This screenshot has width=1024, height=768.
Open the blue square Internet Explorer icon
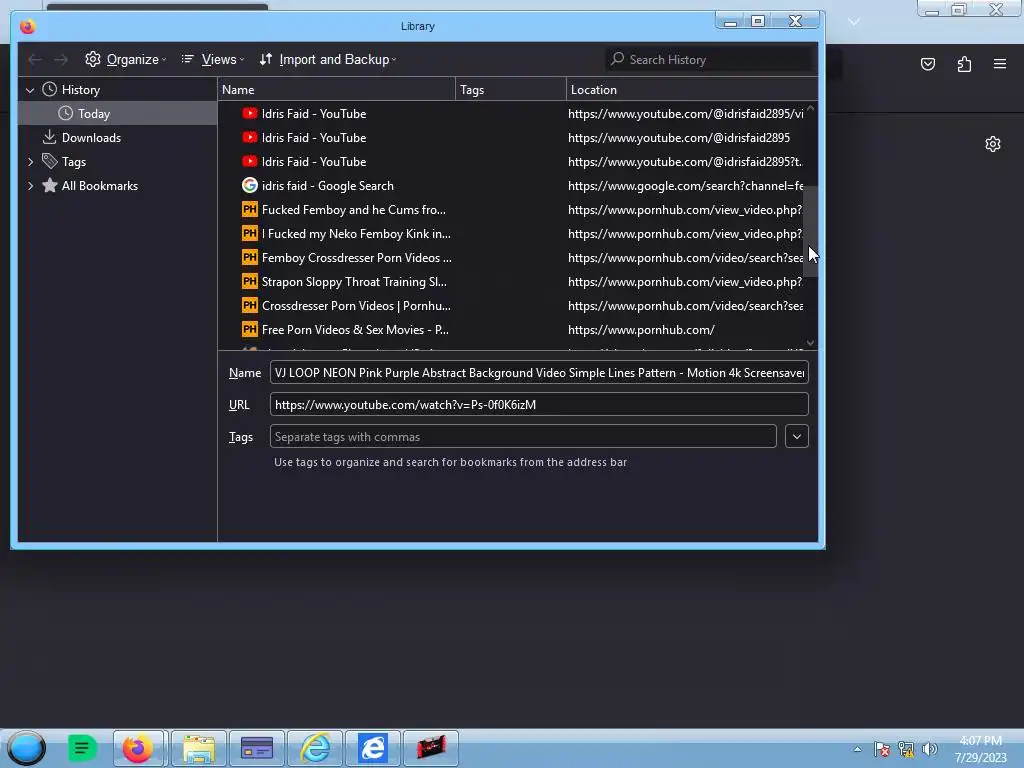[x=373, y=748]
